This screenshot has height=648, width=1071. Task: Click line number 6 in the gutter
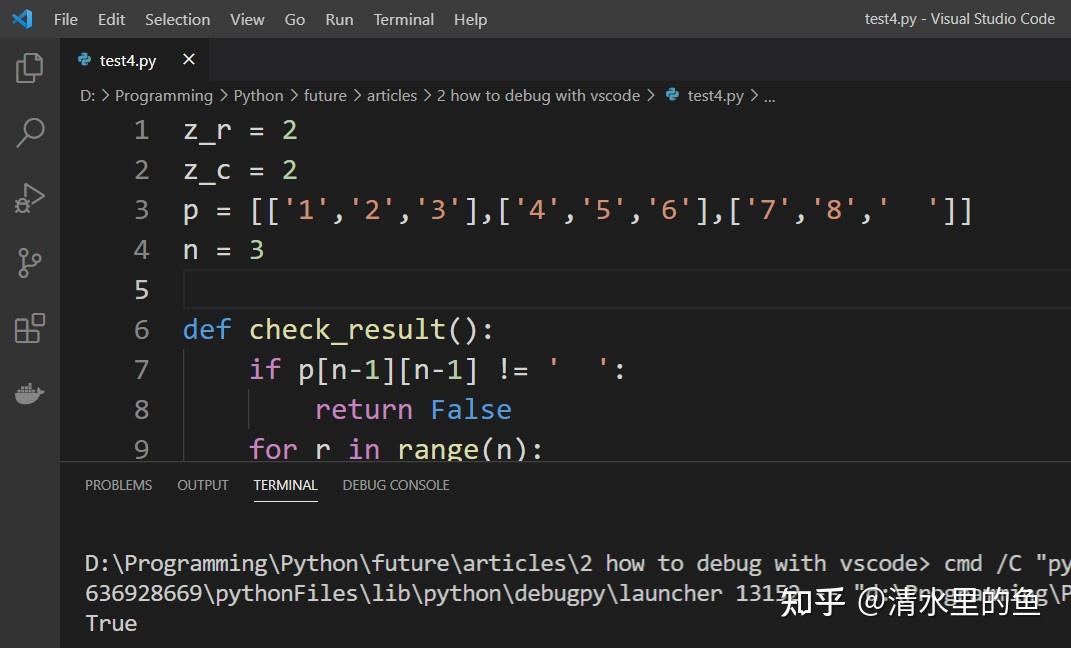pyautogui.click(x=141, y=330)
